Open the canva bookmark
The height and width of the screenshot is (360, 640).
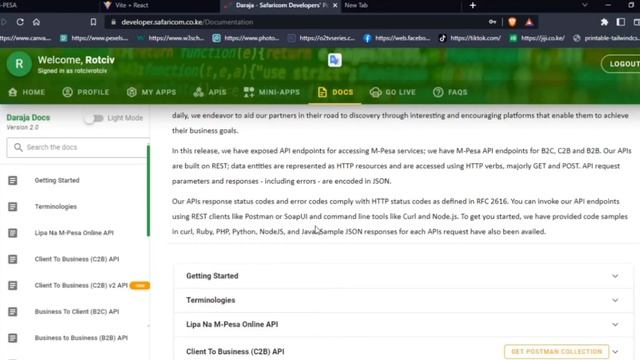(x=25, y=38)
